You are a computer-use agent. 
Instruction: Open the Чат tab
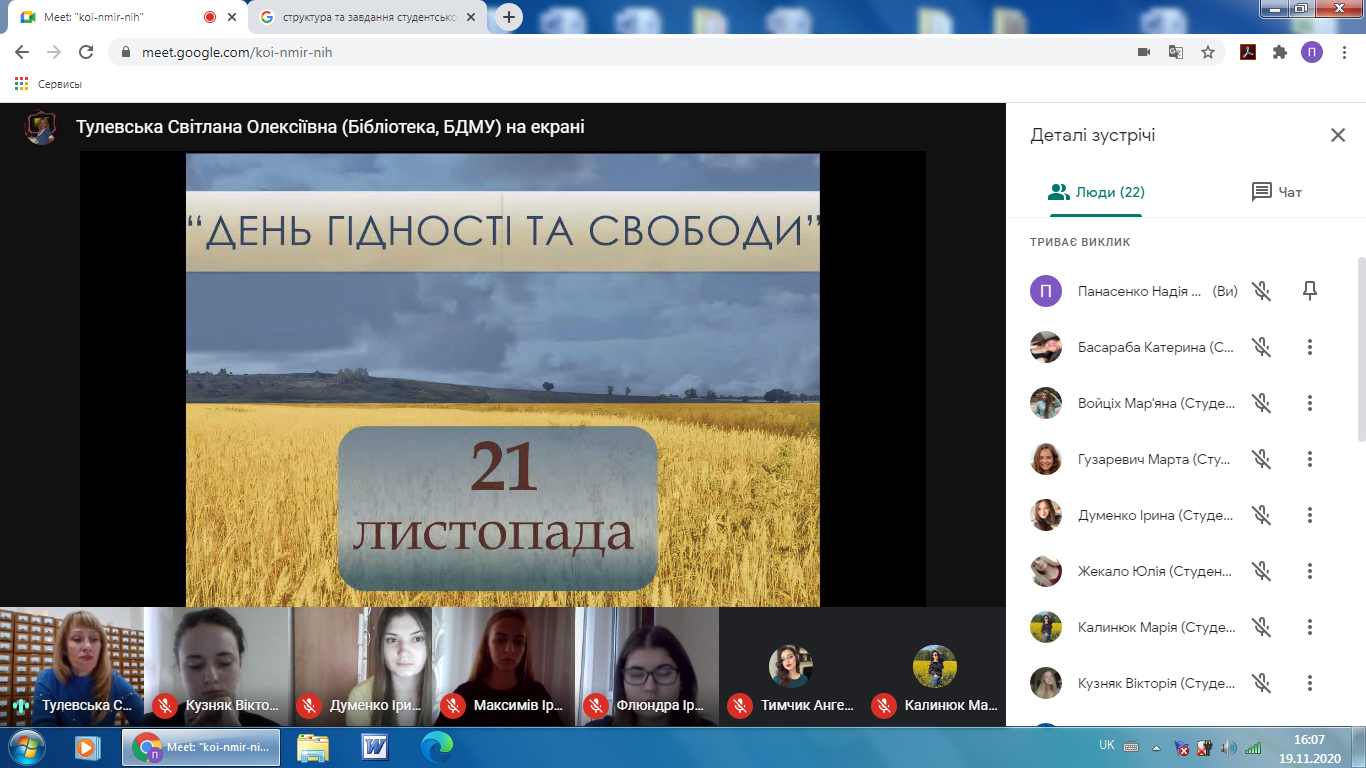[x=1277, y=192]
